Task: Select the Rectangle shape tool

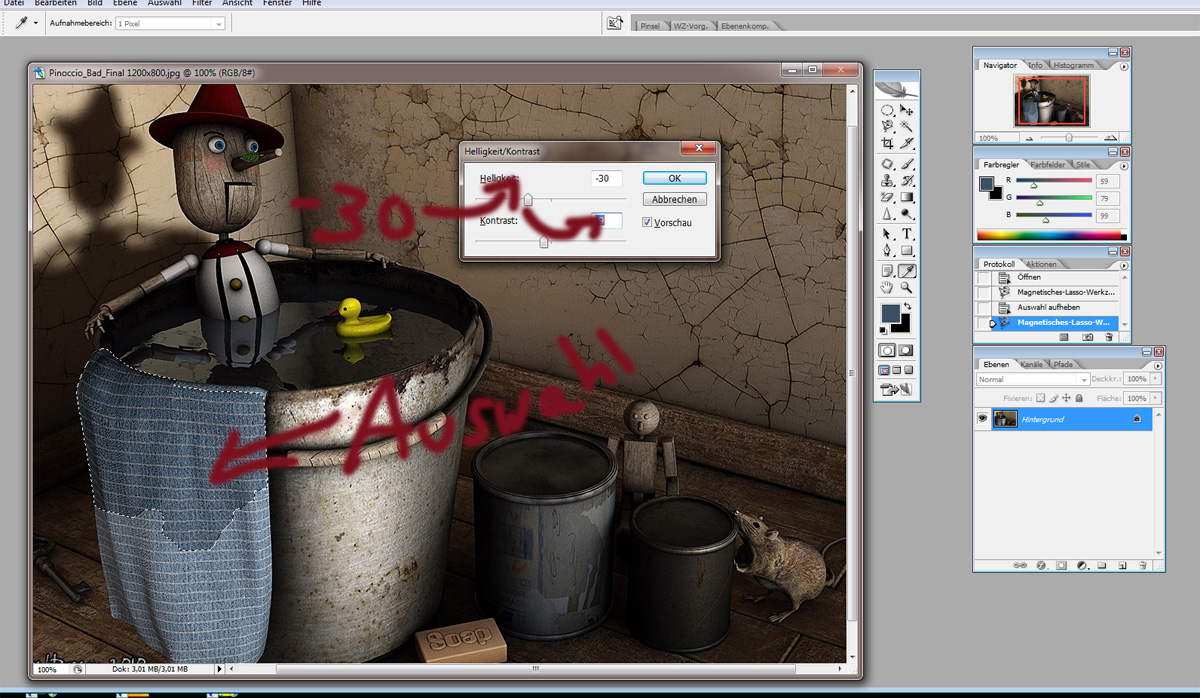Action: 907,250
